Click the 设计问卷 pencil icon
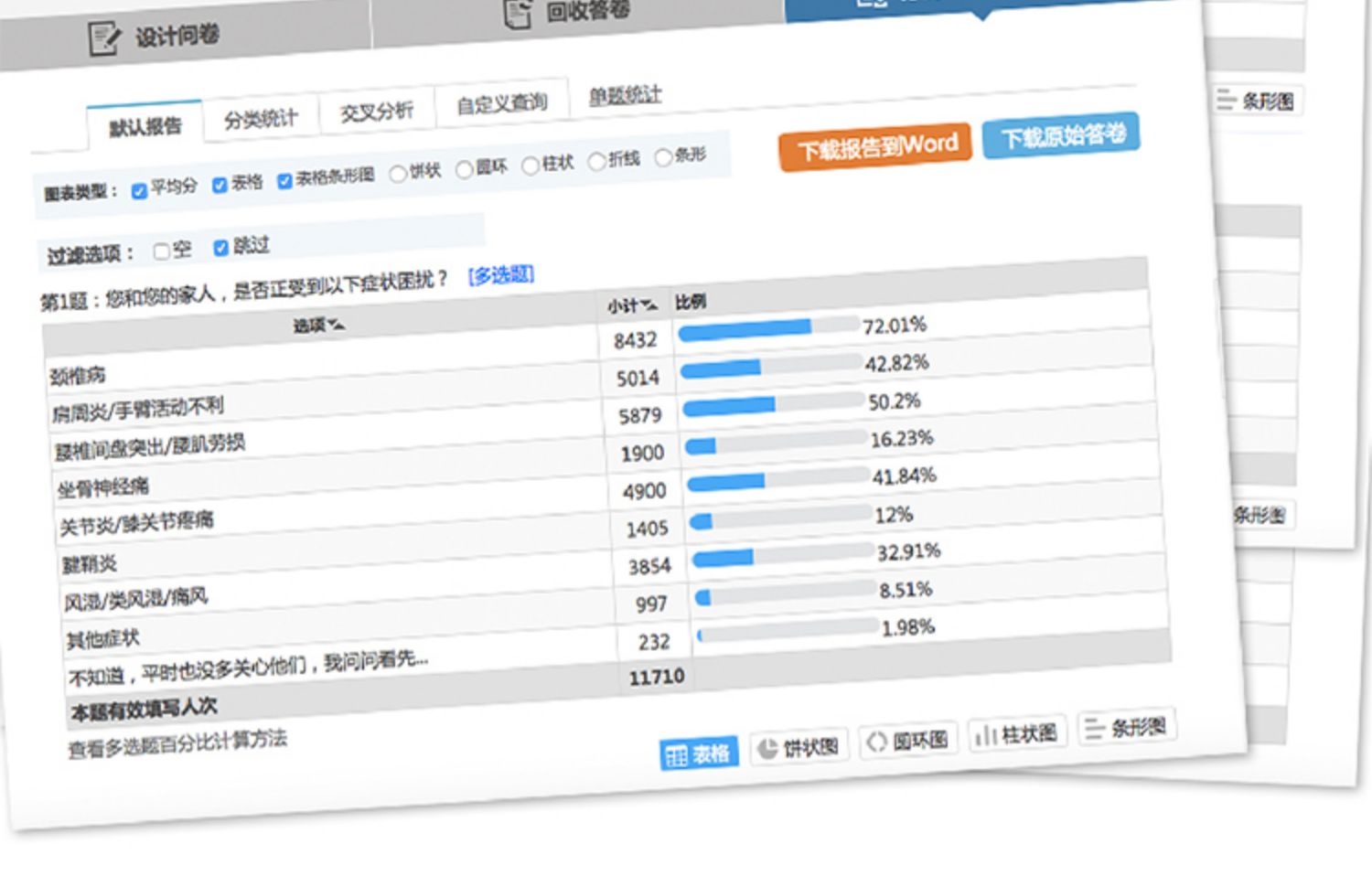Image resolution: width=1372 pixels, height=876 pixels. click(103, 38)
